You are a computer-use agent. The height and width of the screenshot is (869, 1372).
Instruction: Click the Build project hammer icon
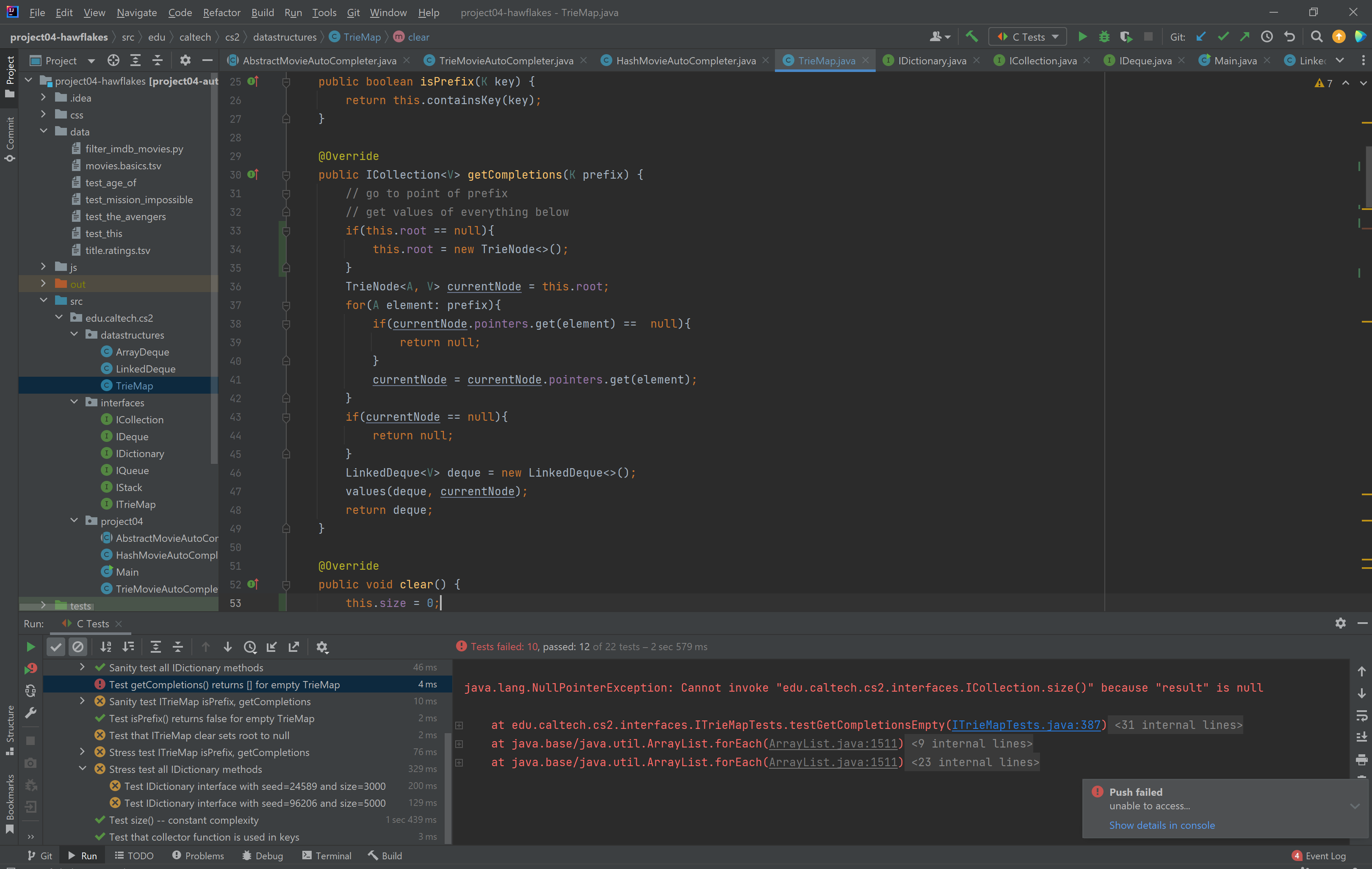(972, 37)
